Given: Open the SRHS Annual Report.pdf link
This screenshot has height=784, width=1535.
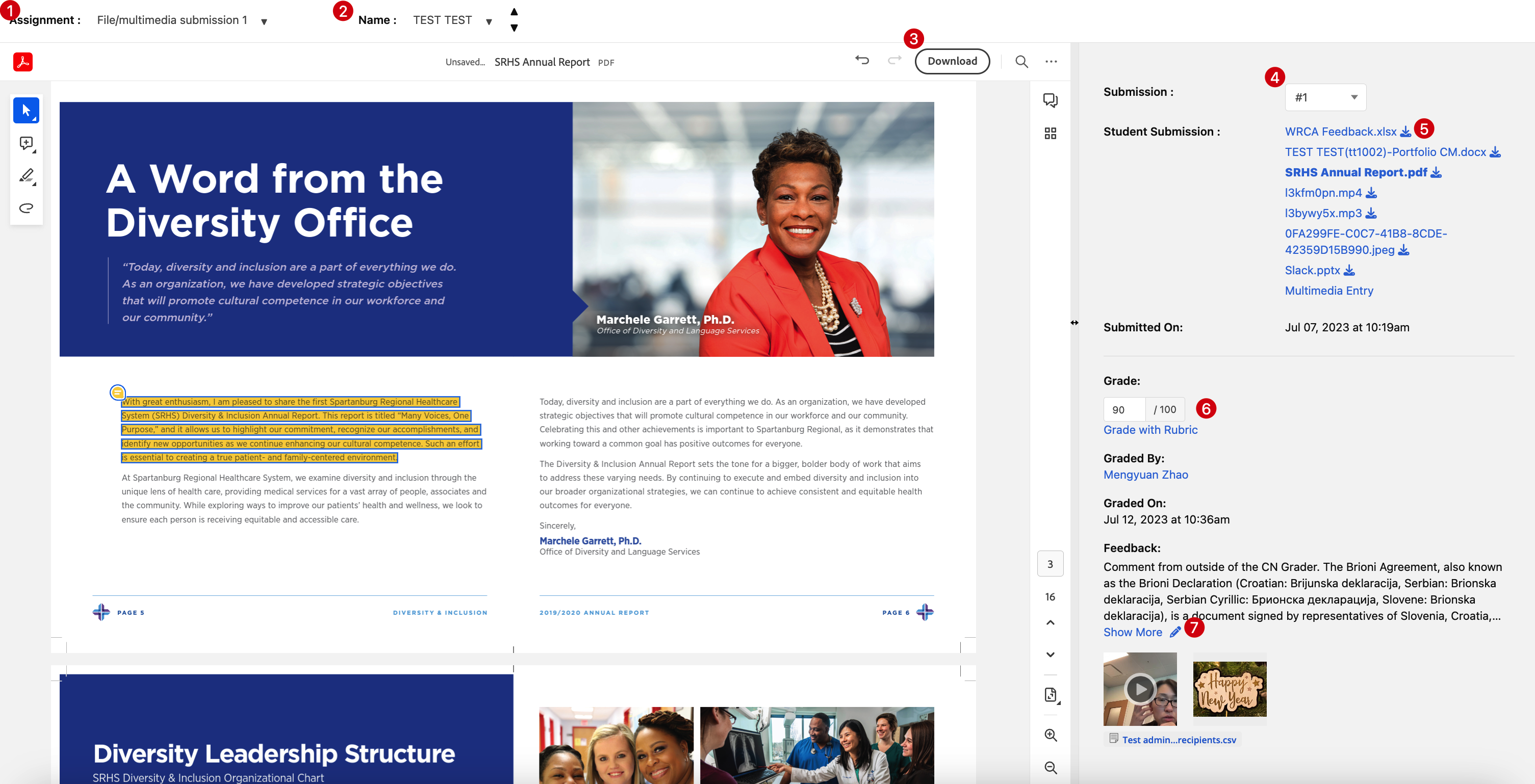Looking at the screenshot, I should point(1355,172).
